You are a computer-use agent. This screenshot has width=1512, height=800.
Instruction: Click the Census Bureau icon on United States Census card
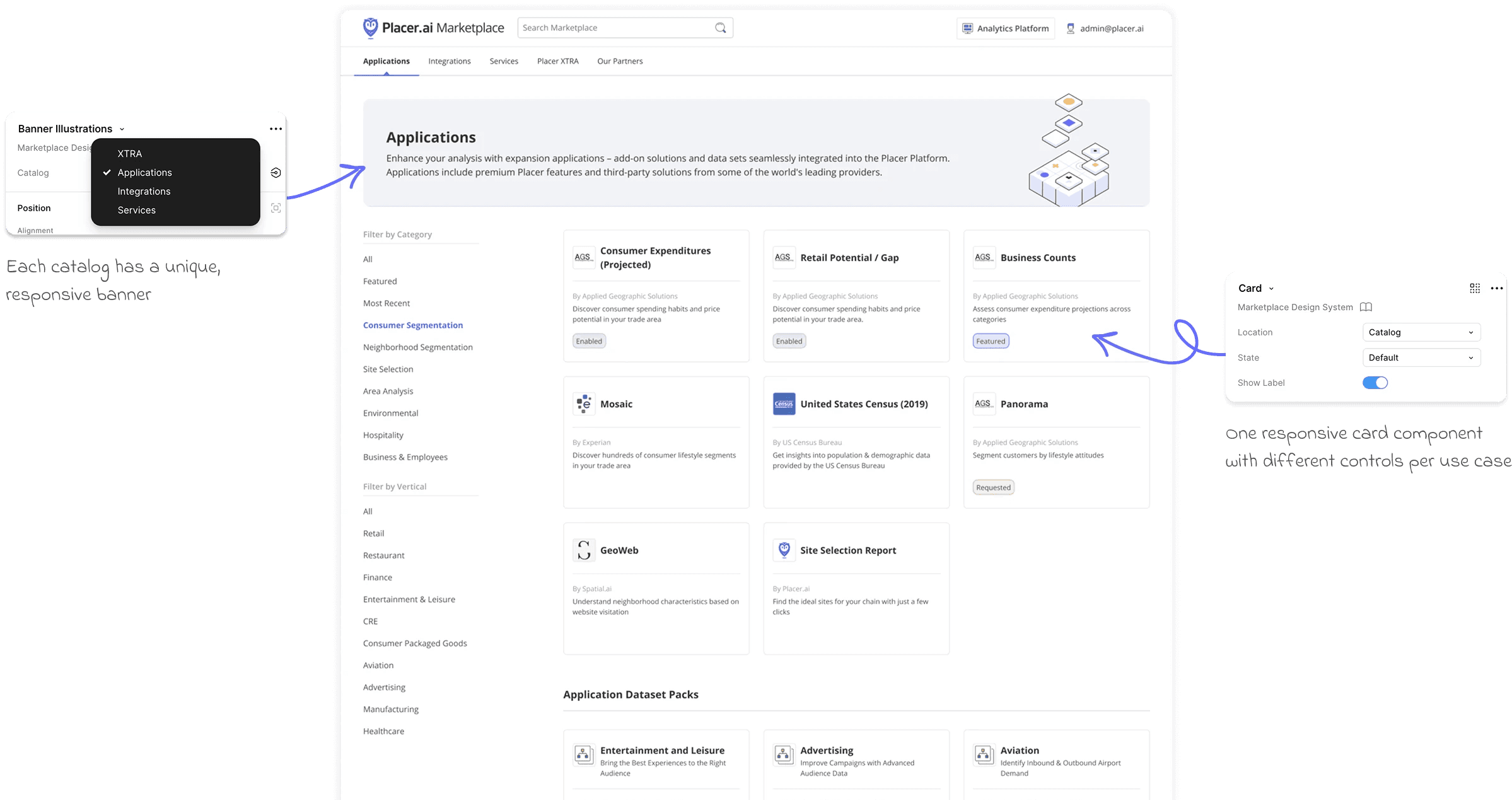pos(783,403)
